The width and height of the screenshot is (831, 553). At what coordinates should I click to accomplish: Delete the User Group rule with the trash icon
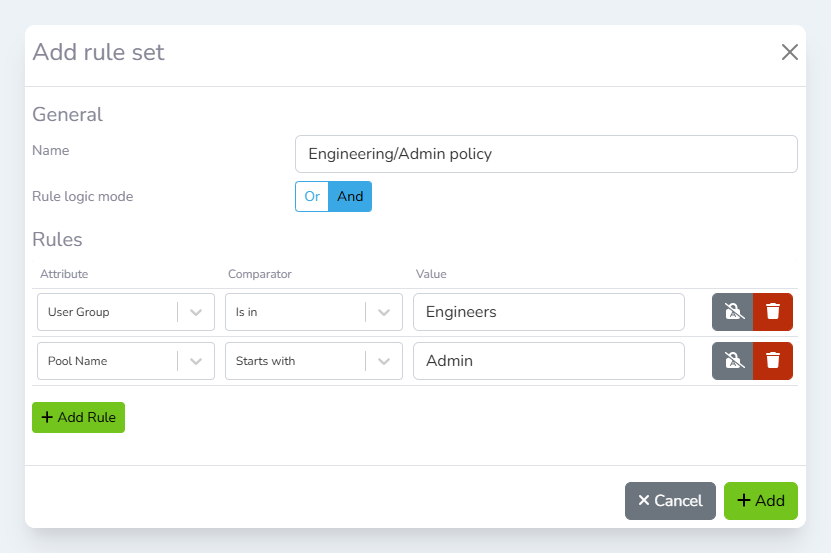click(773, 312)
